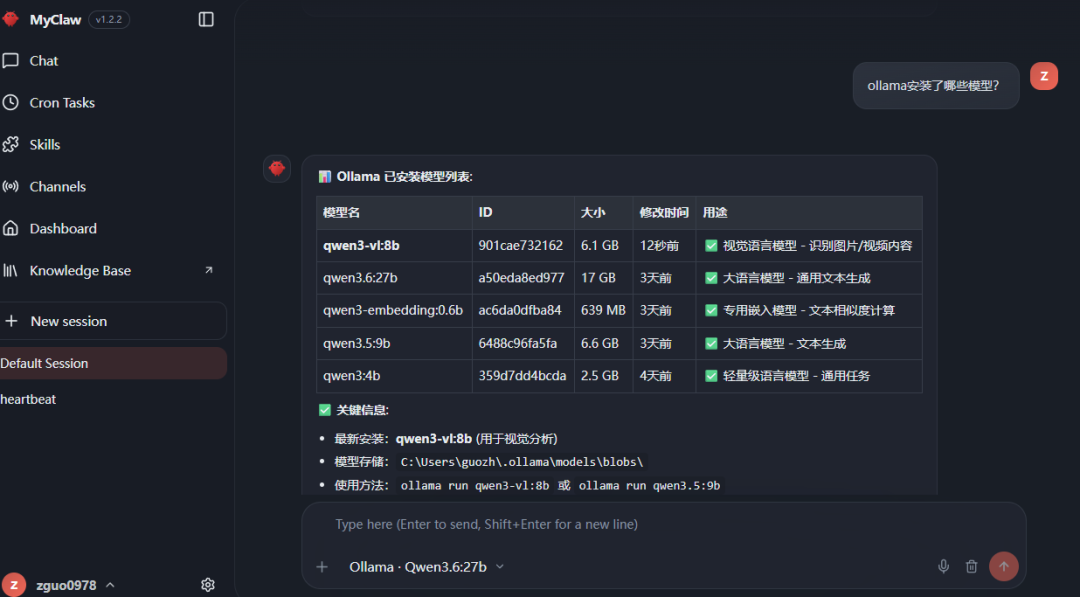Click the Cron Tasks clock icon
The width and height of the screenshot is (1080, 597).
tap(10, 103)
